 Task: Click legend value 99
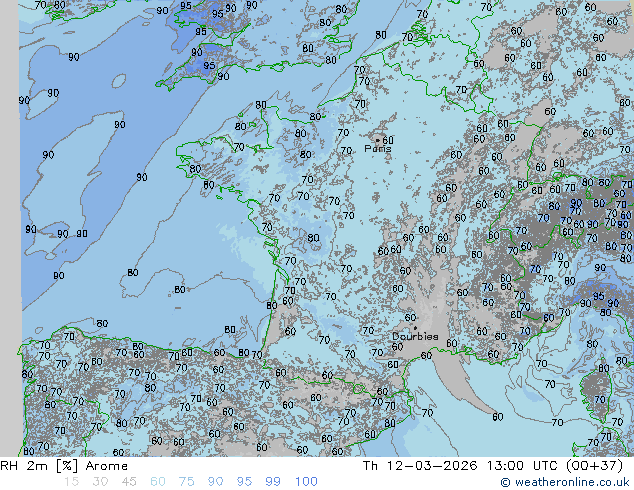tap(273, 482)
